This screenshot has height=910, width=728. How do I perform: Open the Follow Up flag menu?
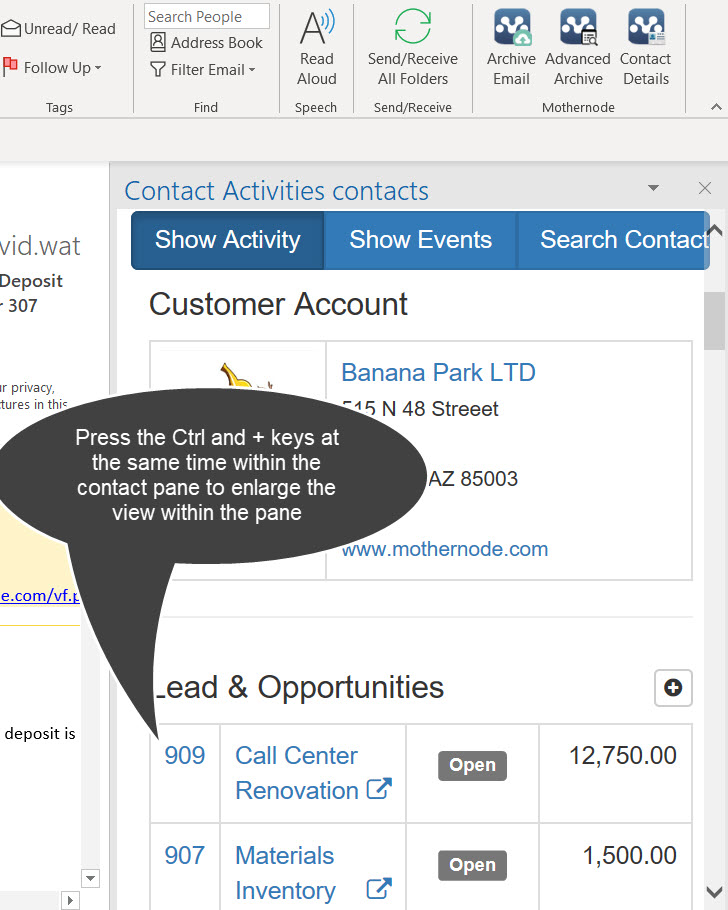(x=52, y=67)
